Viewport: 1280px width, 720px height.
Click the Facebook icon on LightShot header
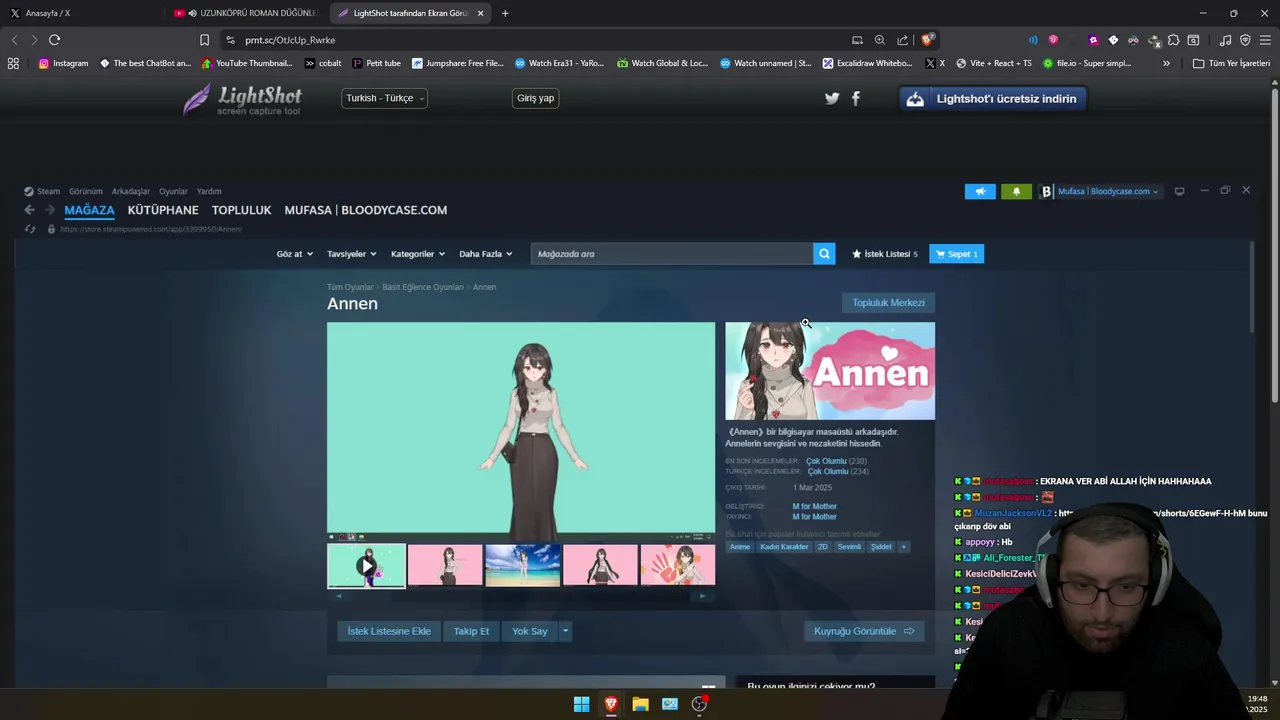[x=855, y=98]
